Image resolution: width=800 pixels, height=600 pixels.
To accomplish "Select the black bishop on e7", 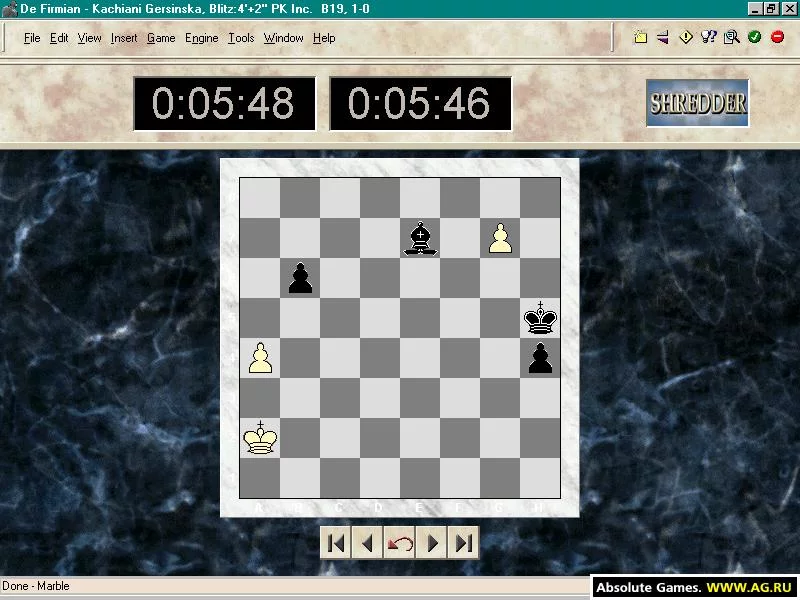I will (x=420, y=238).
